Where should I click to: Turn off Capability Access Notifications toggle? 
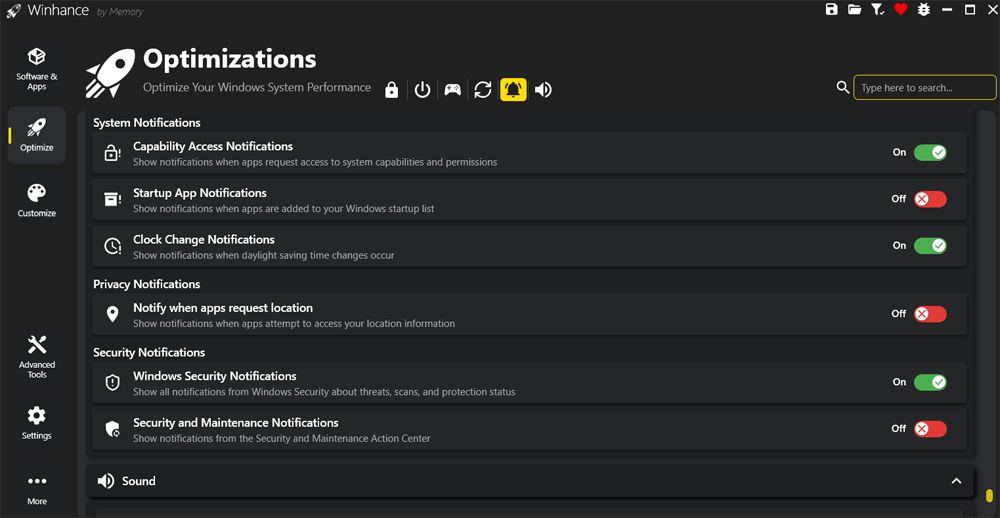click(929, 153)
